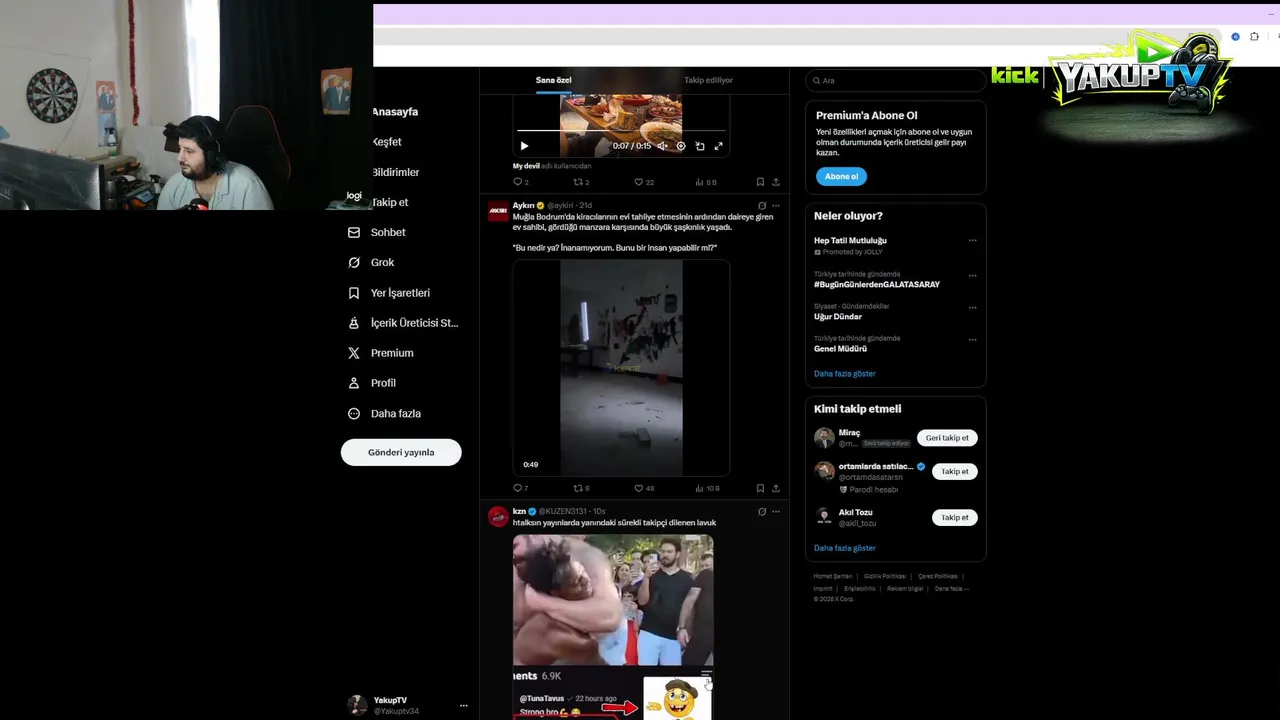Share the My devil video post
Image resolution: width=1280 pixels, height=720 pixels.
point(776,182)
